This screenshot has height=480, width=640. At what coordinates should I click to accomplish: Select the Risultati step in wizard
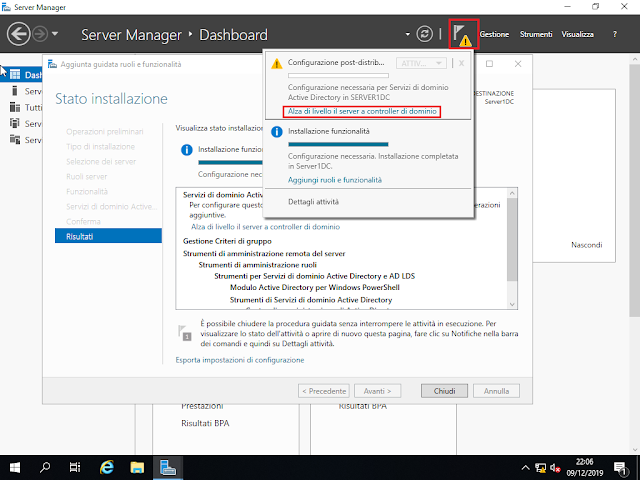click(x=108, y=236)
